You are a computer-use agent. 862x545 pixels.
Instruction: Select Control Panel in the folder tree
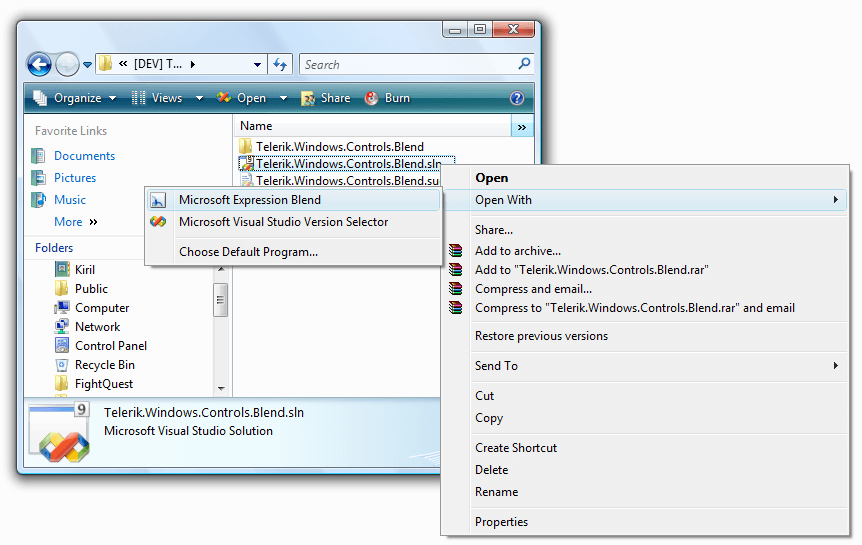click(111, 346)
